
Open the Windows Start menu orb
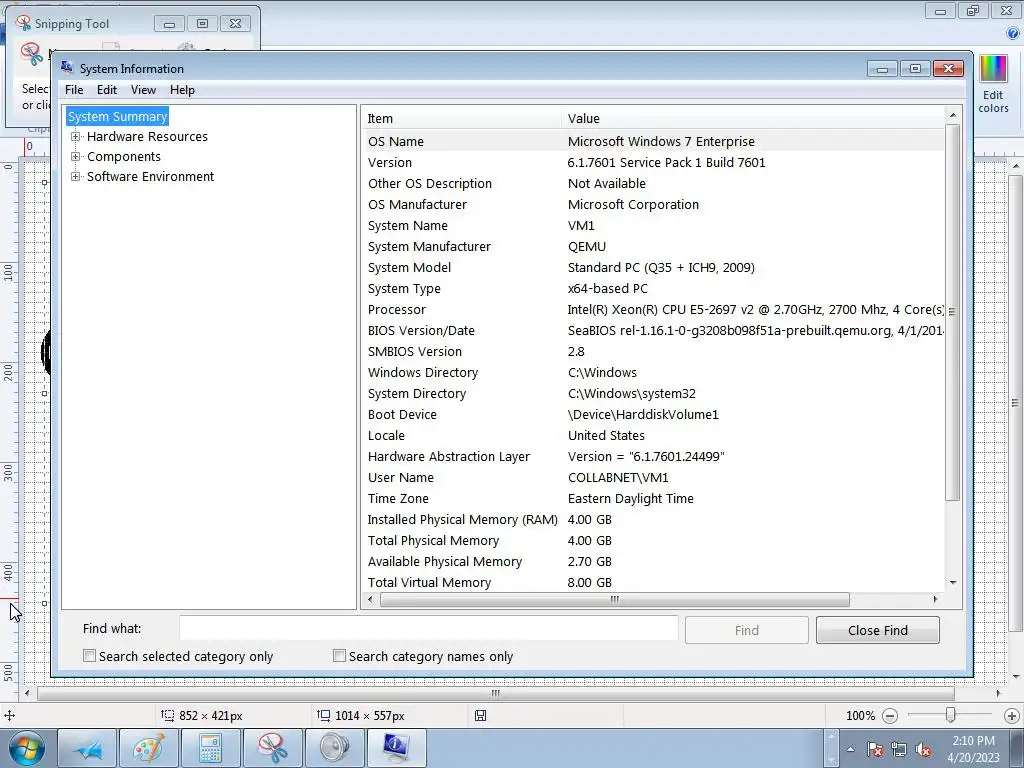coord(27,748)
